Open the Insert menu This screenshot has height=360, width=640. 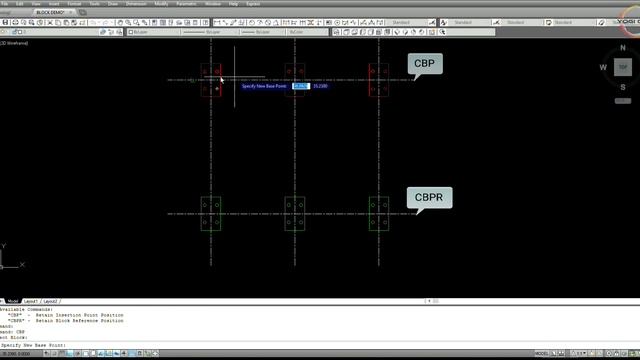pos(54,4)
